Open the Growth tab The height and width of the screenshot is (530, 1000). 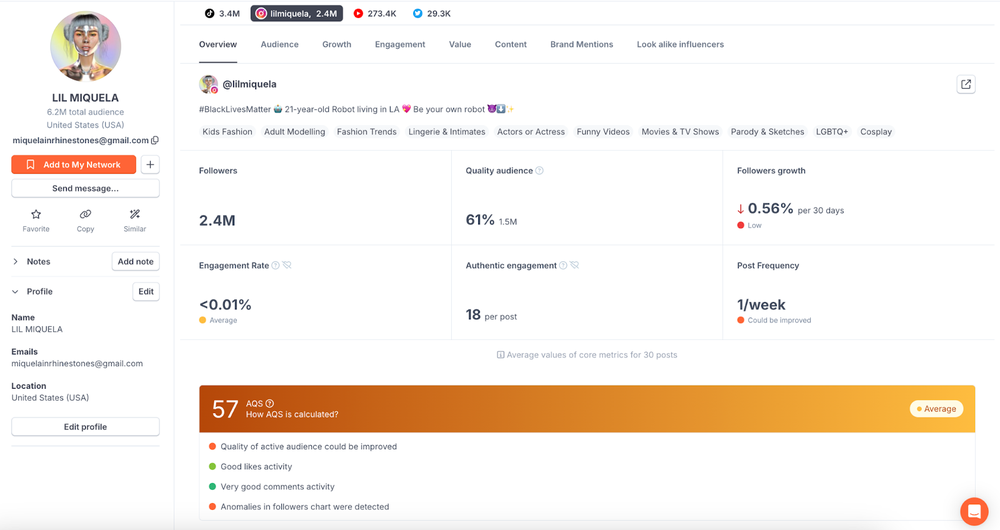337,45
